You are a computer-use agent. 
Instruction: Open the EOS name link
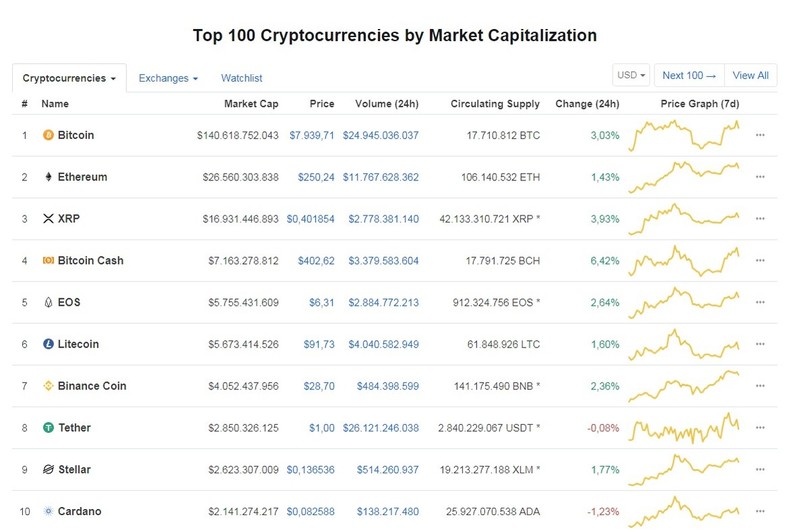[x=69, y=302]
